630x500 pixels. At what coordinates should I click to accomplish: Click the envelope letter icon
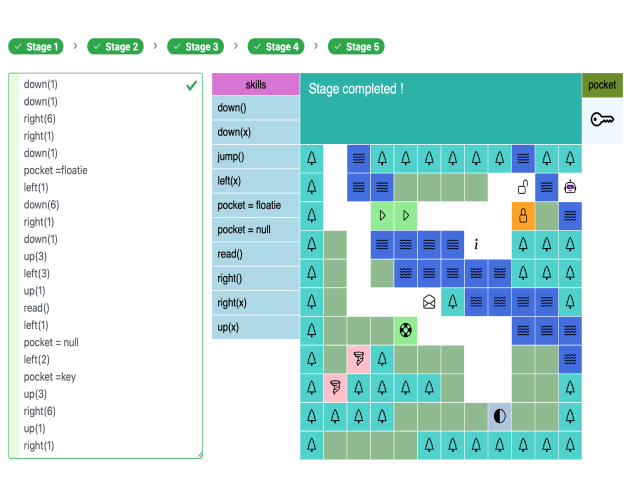point(428,301)
